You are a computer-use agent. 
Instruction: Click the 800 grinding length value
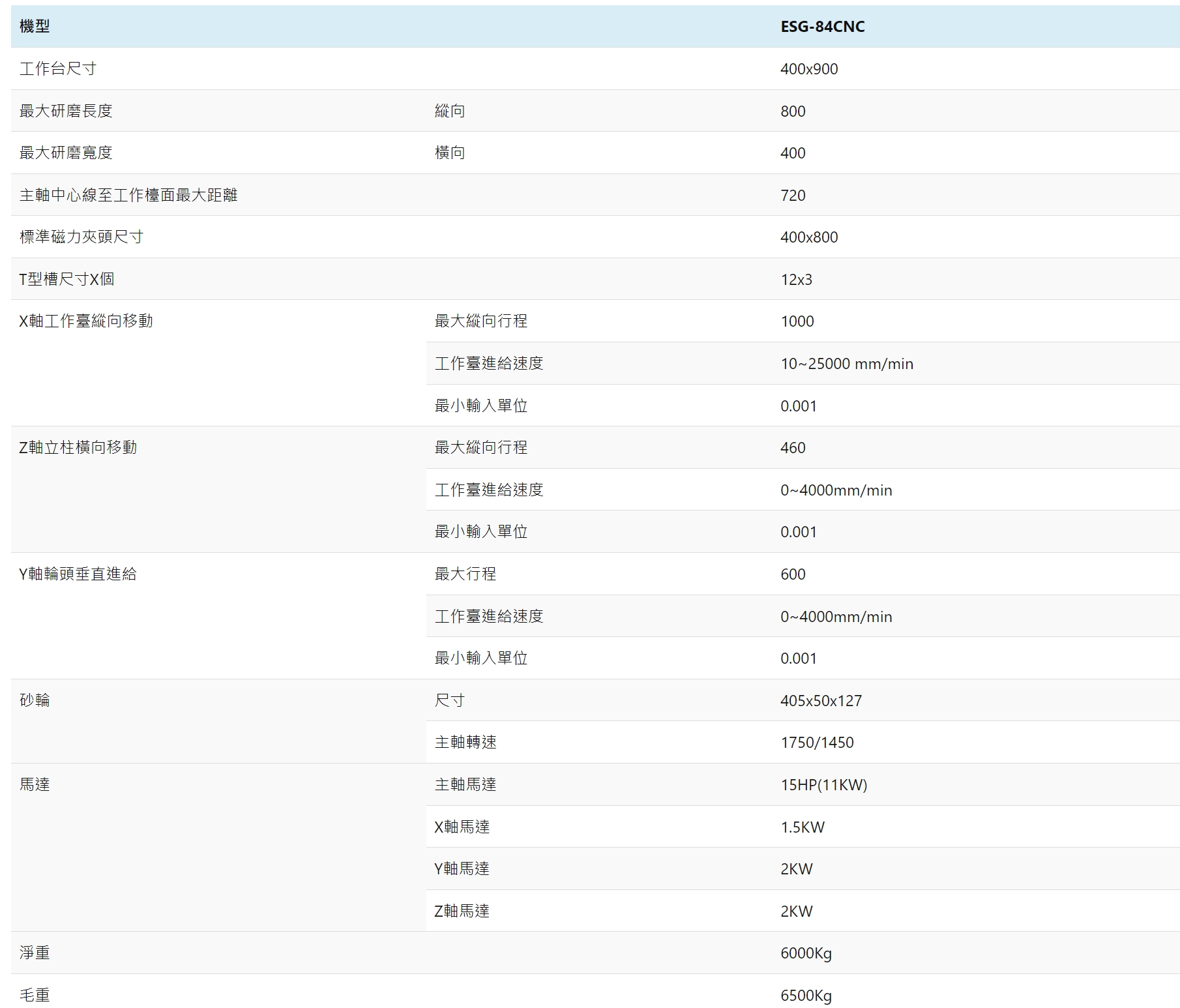coord(793,111)
